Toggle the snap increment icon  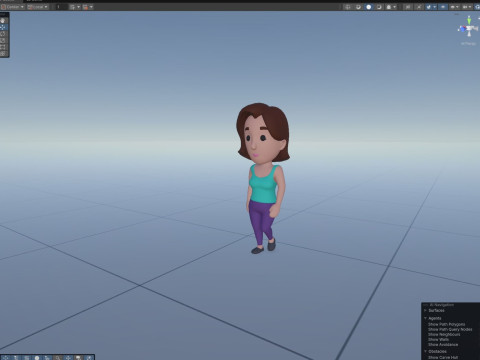(85, 7)
